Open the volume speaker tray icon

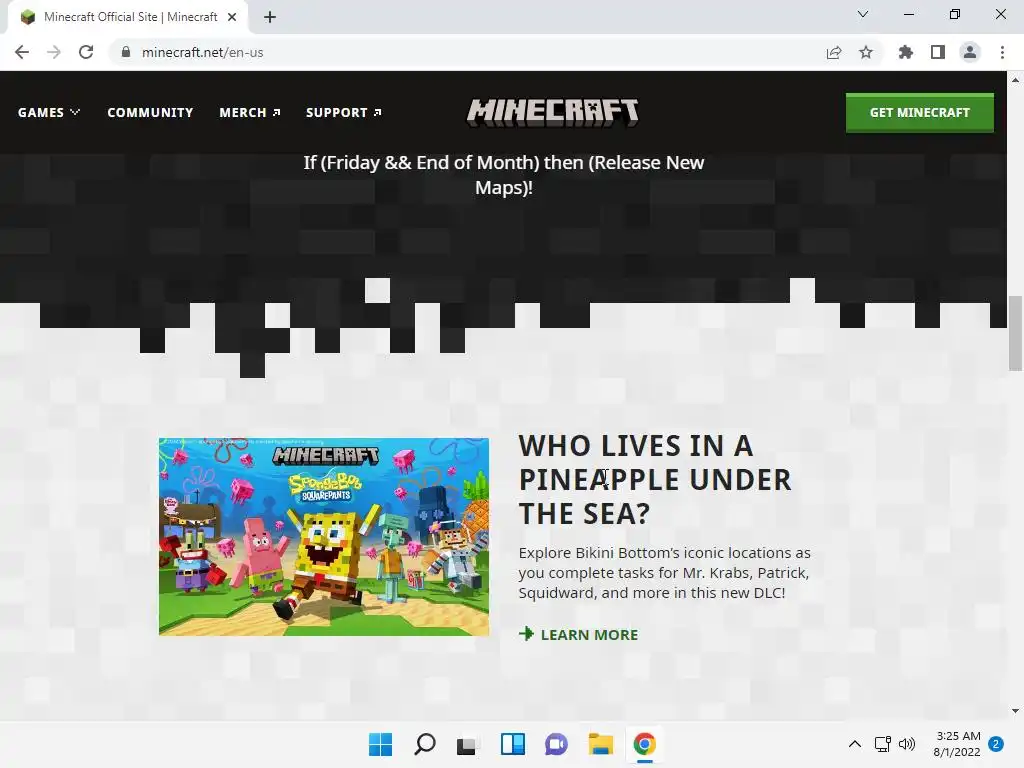tap(907, 744)
